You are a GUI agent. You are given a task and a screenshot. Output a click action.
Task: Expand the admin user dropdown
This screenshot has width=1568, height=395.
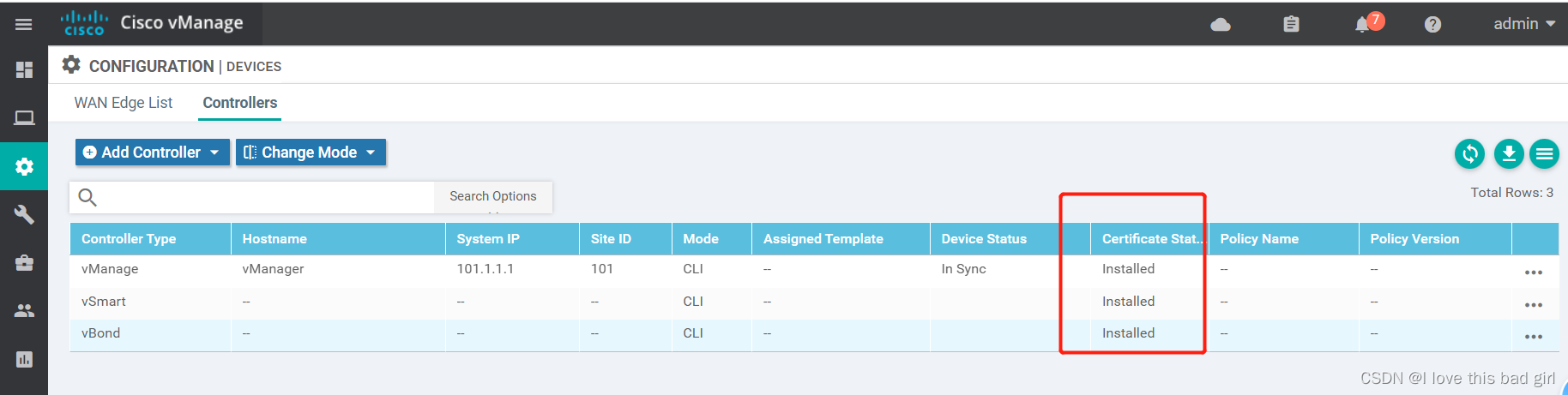coord(1524,24)
